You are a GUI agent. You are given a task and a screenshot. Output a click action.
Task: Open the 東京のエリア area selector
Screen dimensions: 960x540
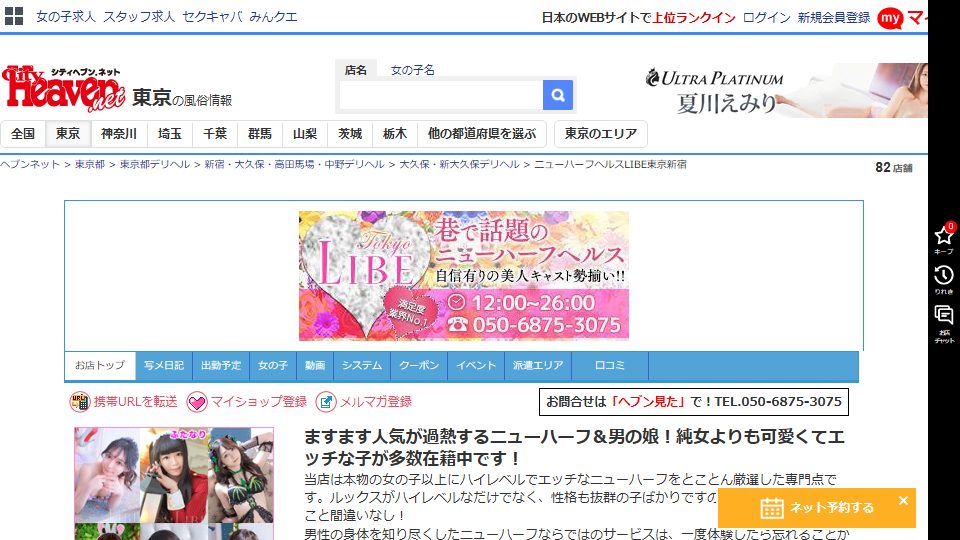(x=601, y=133)
